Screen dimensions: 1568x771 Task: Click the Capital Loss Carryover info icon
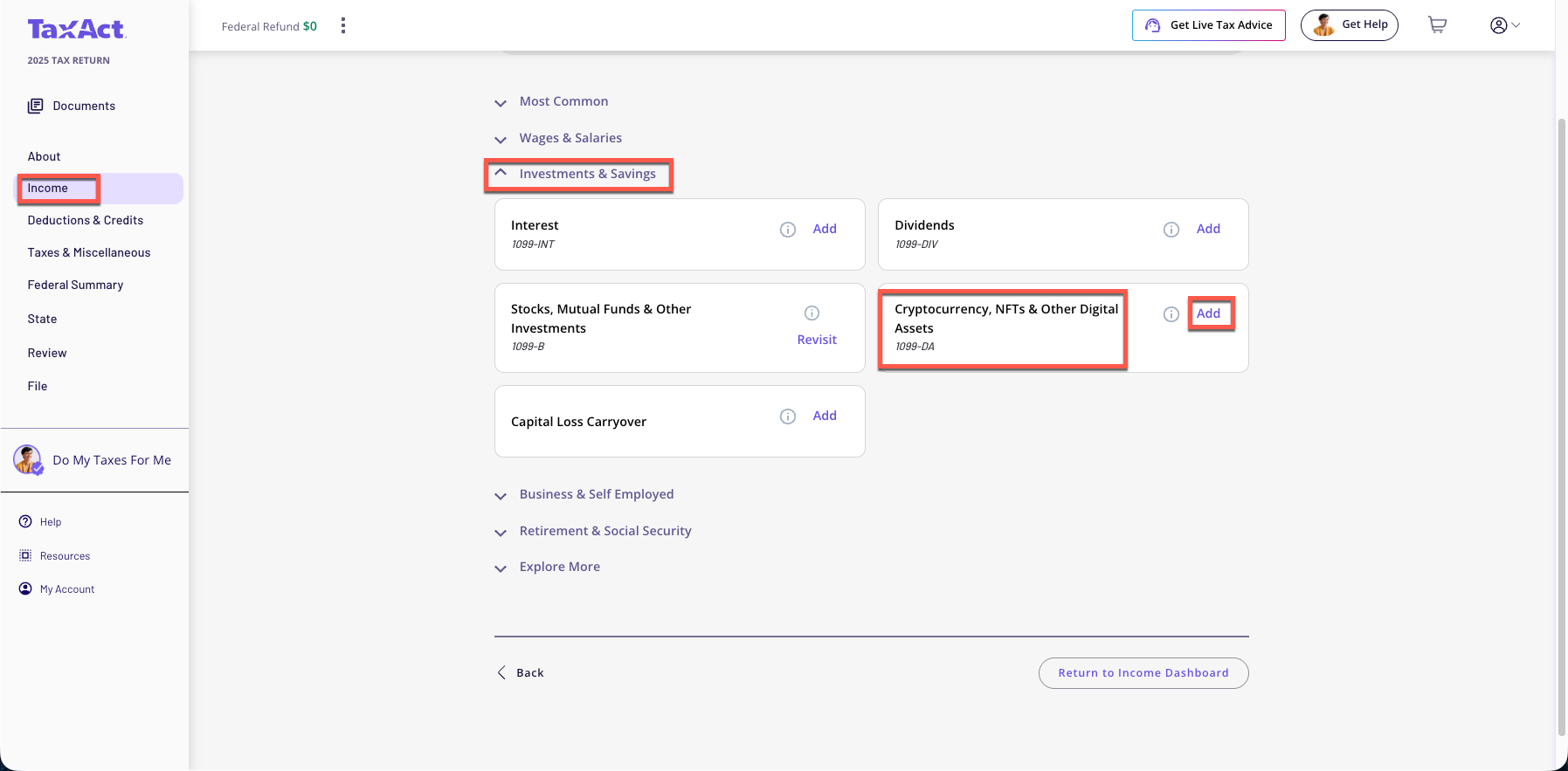point(787,416)
